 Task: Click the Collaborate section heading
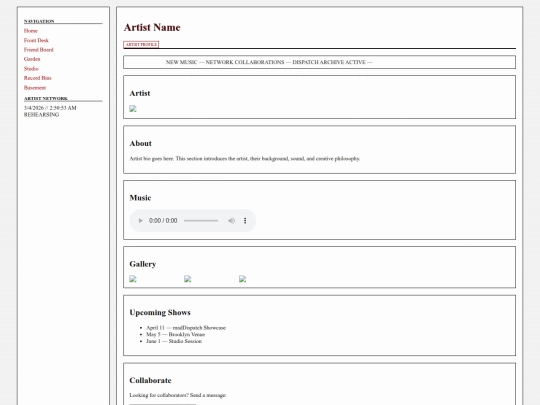click(150, 380)
